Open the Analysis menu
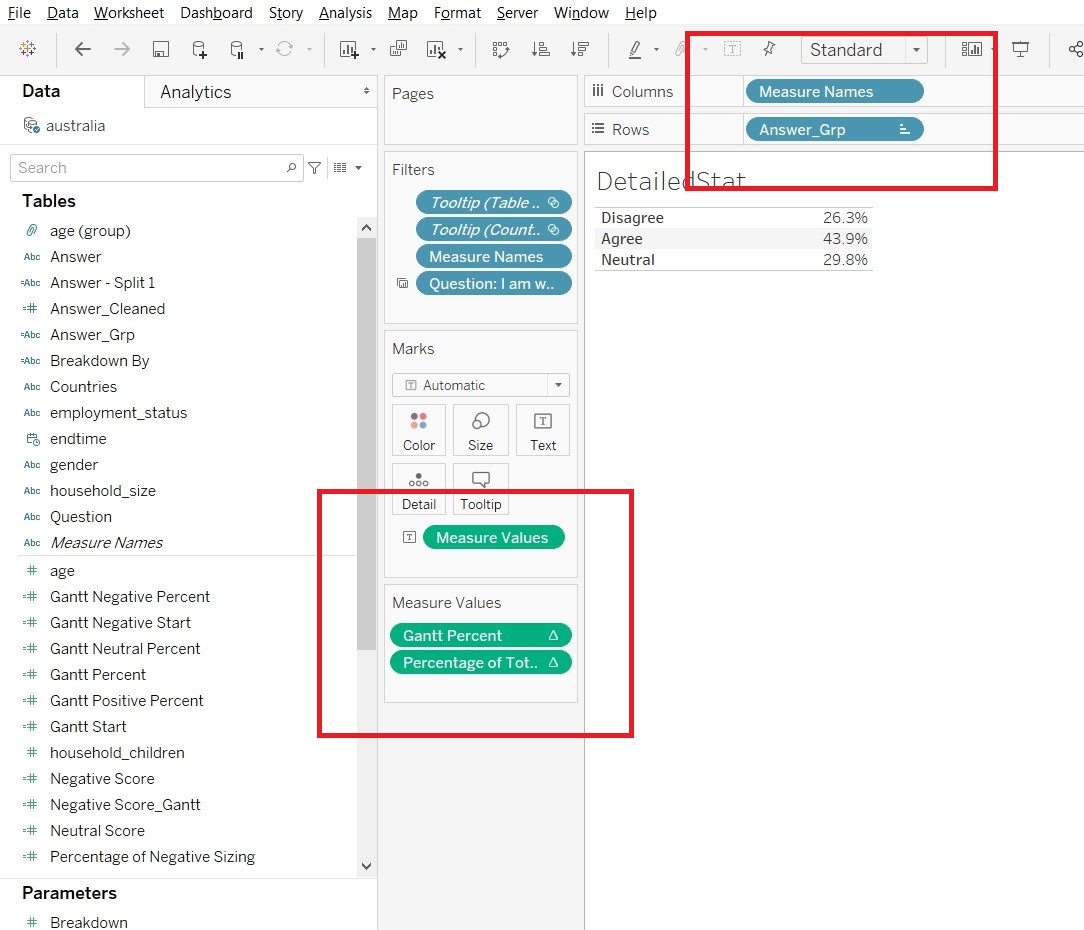Viewport: 1084px width, 930px height. click(x=345, y=13)
